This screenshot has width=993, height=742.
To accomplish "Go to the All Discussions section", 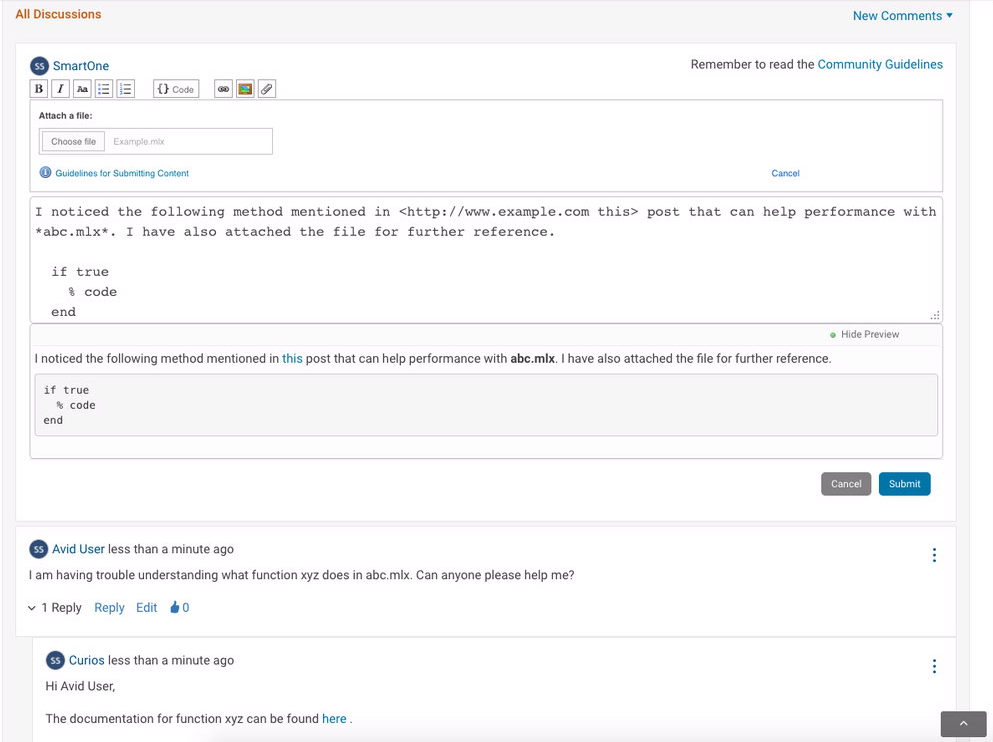I will tap(58, 14).
